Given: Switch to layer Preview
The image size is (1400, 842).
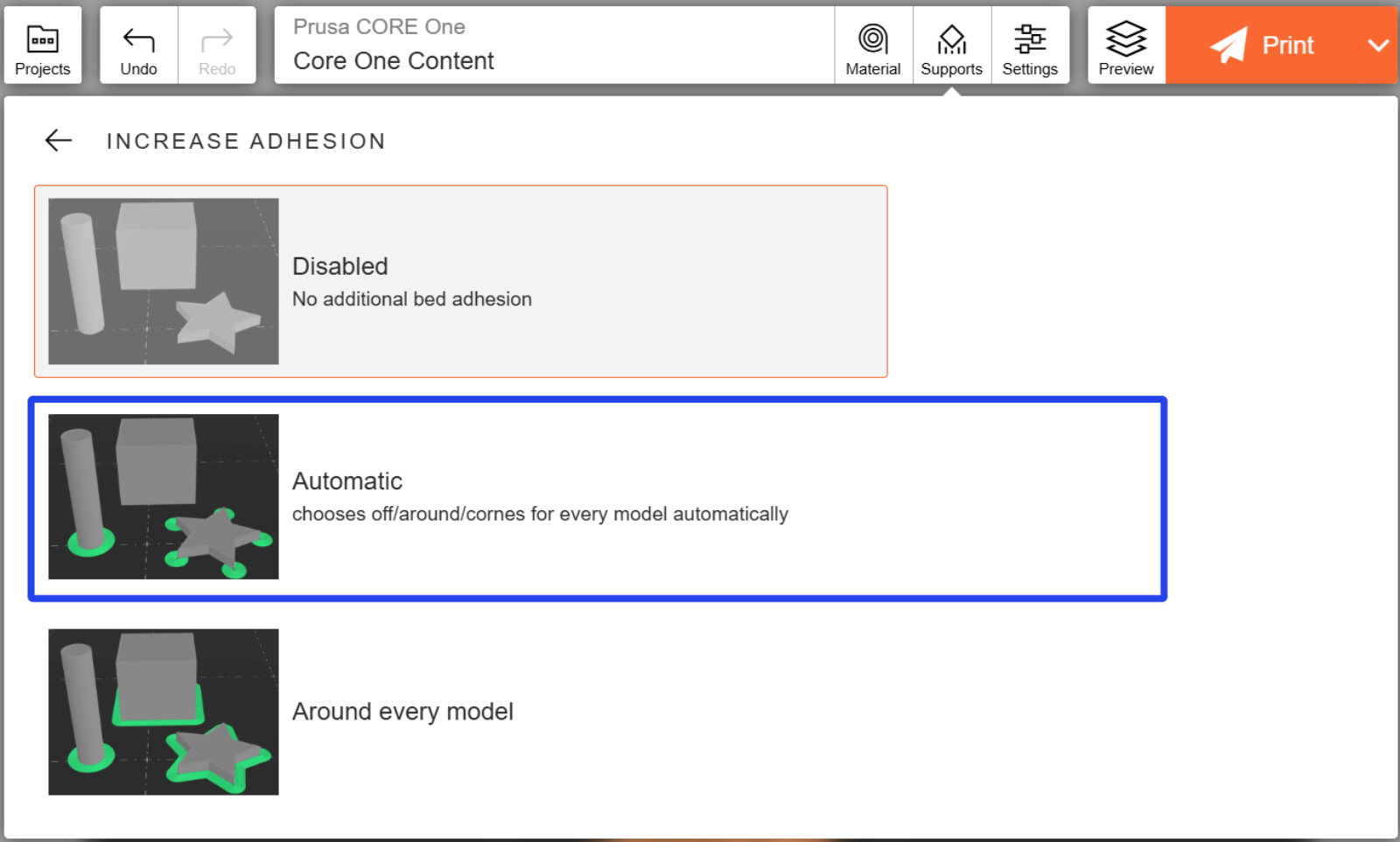Looking at the screenshot, I should 1126,46.
